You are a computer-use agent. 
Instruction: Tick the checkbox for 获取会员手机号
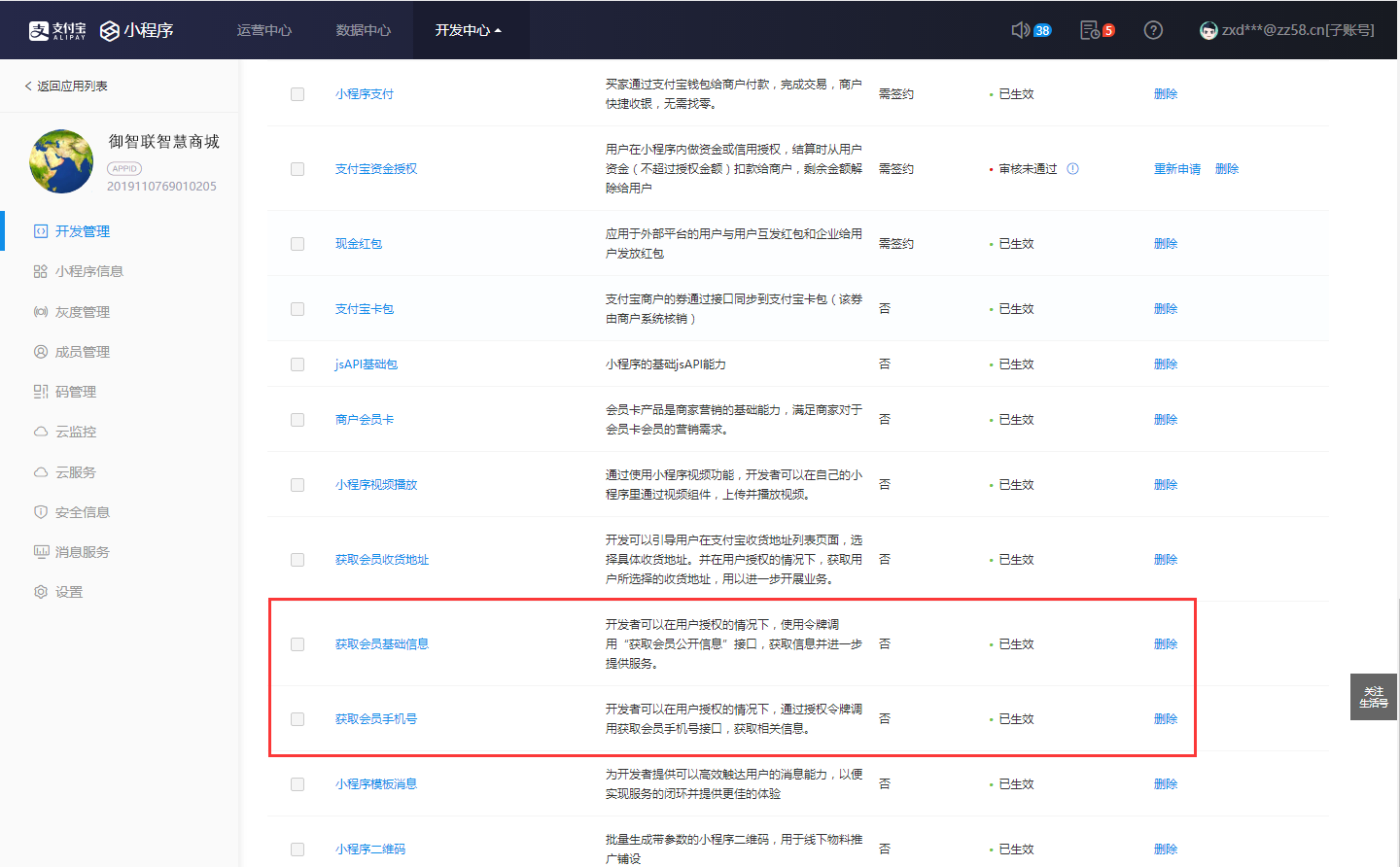click(297, 719)
